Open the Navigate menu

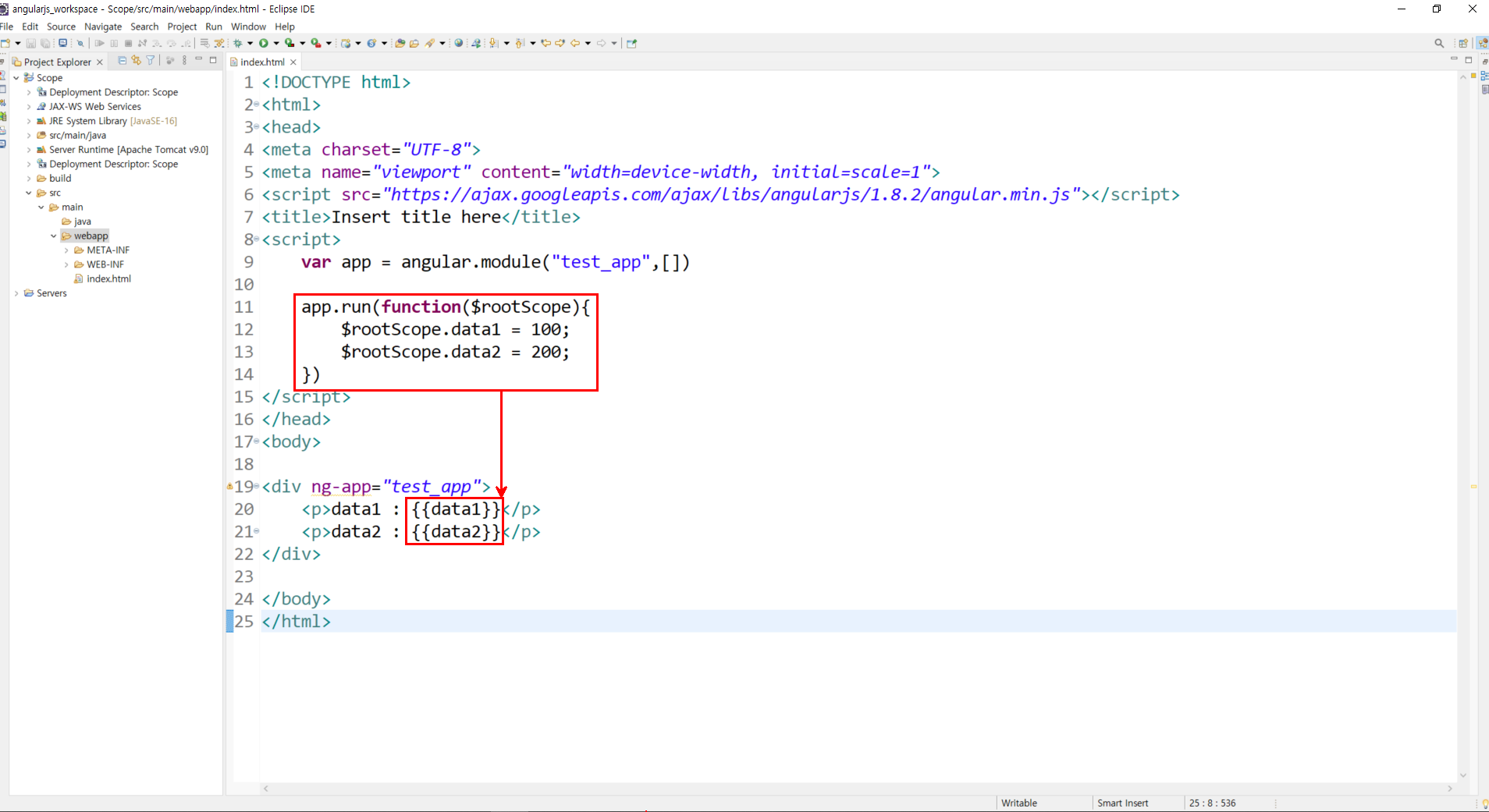(x=103, y=27)
